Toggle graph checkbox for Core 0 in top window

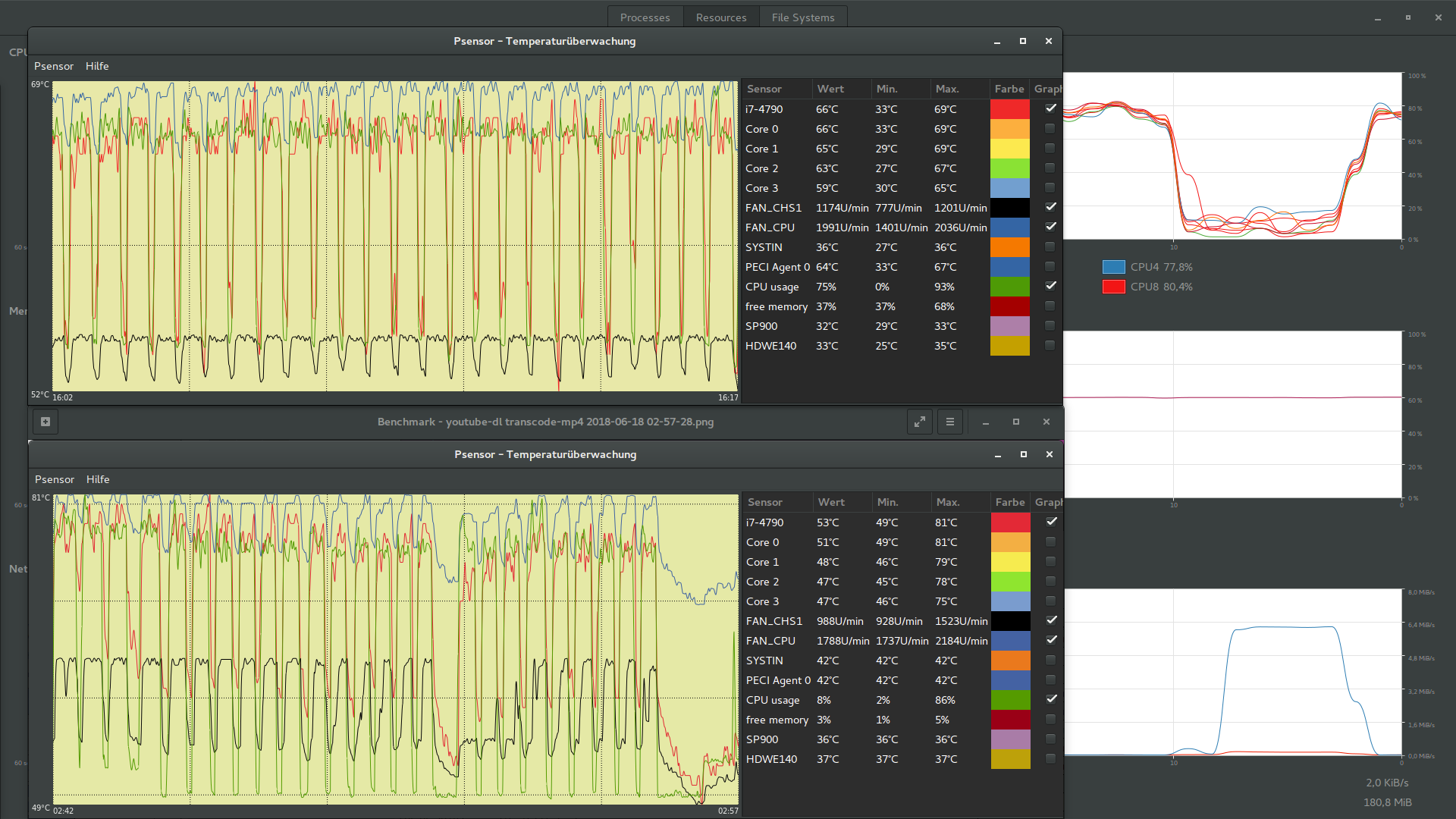click(1050, 128)
